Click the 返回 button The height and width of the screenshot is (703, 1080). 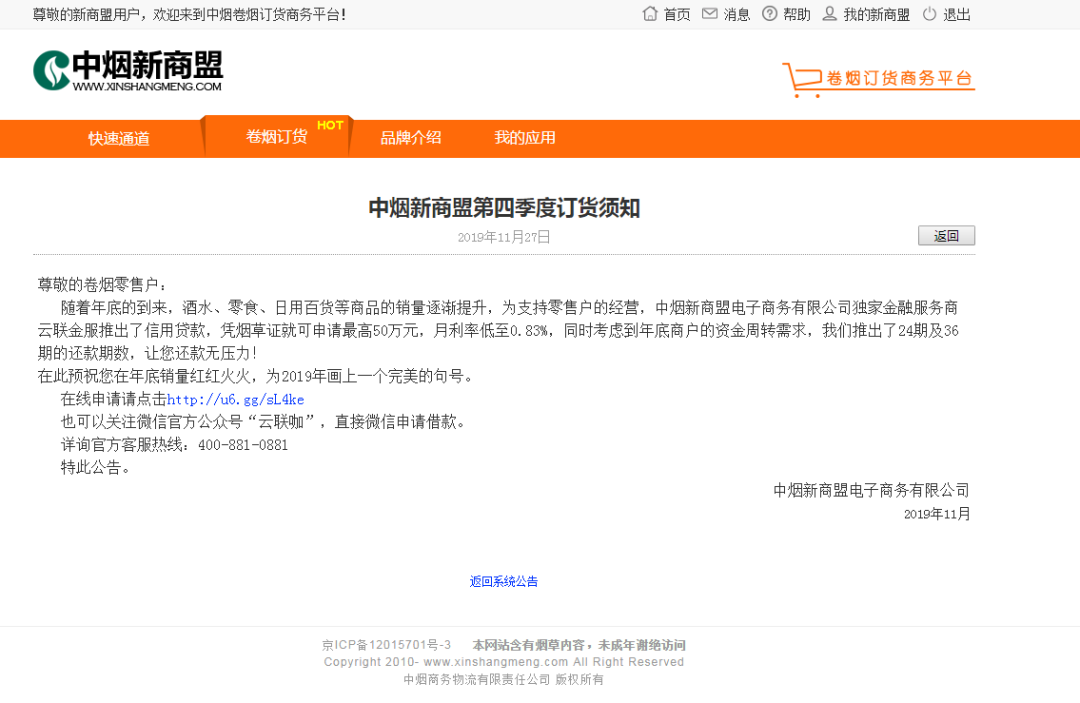pos(946,235)
